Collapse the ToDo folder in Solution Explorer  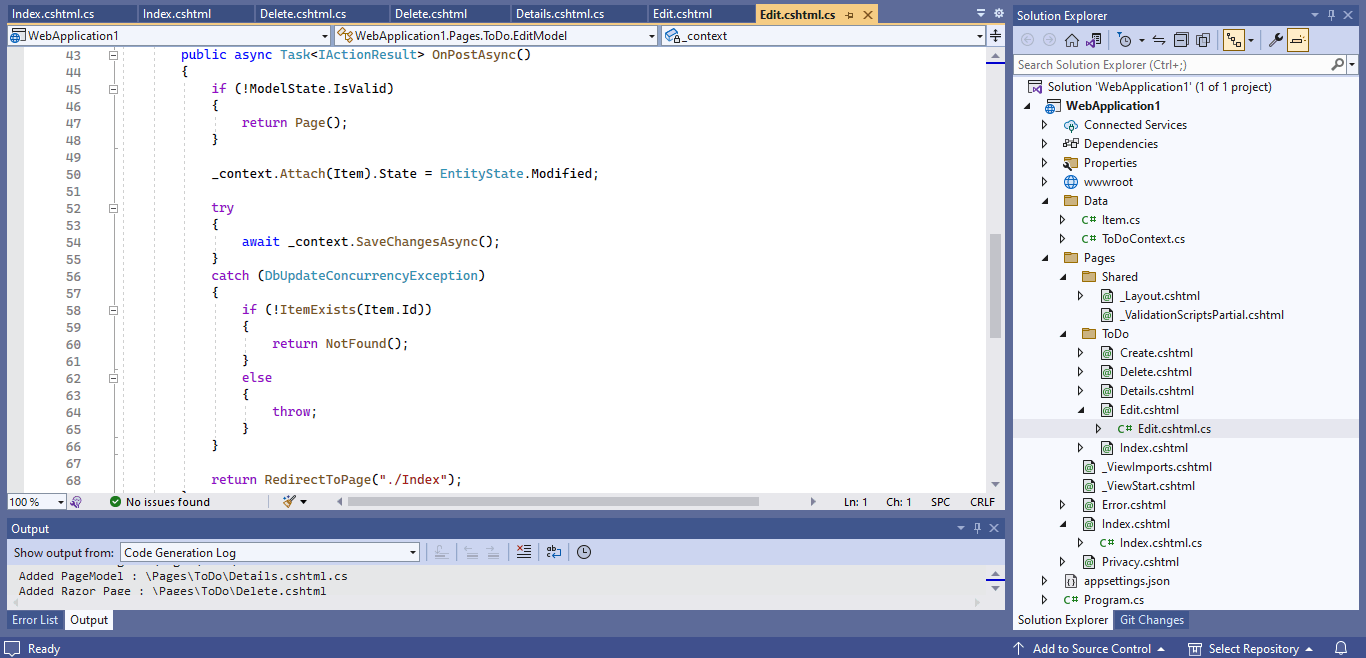tap(1063, 334)
